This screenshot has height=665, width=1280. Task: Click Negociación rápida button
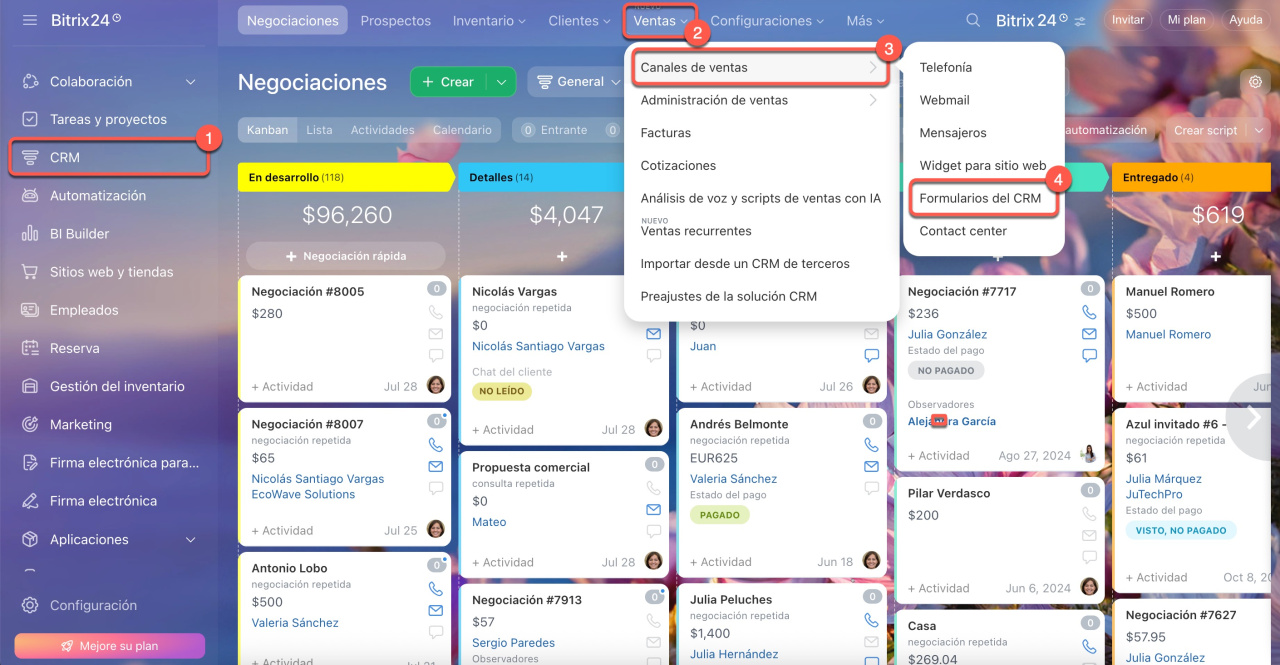tap(346, 256)
